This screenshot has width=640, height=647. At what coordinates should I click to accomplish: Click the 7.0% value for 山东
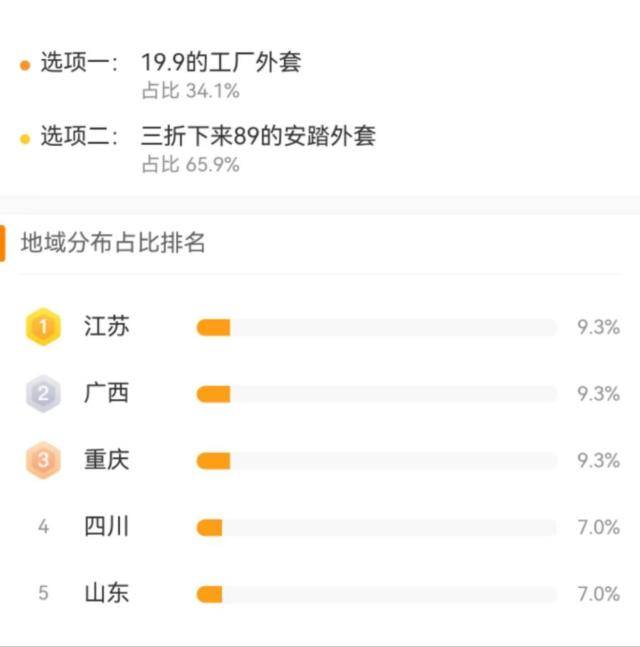pos(598,594)
